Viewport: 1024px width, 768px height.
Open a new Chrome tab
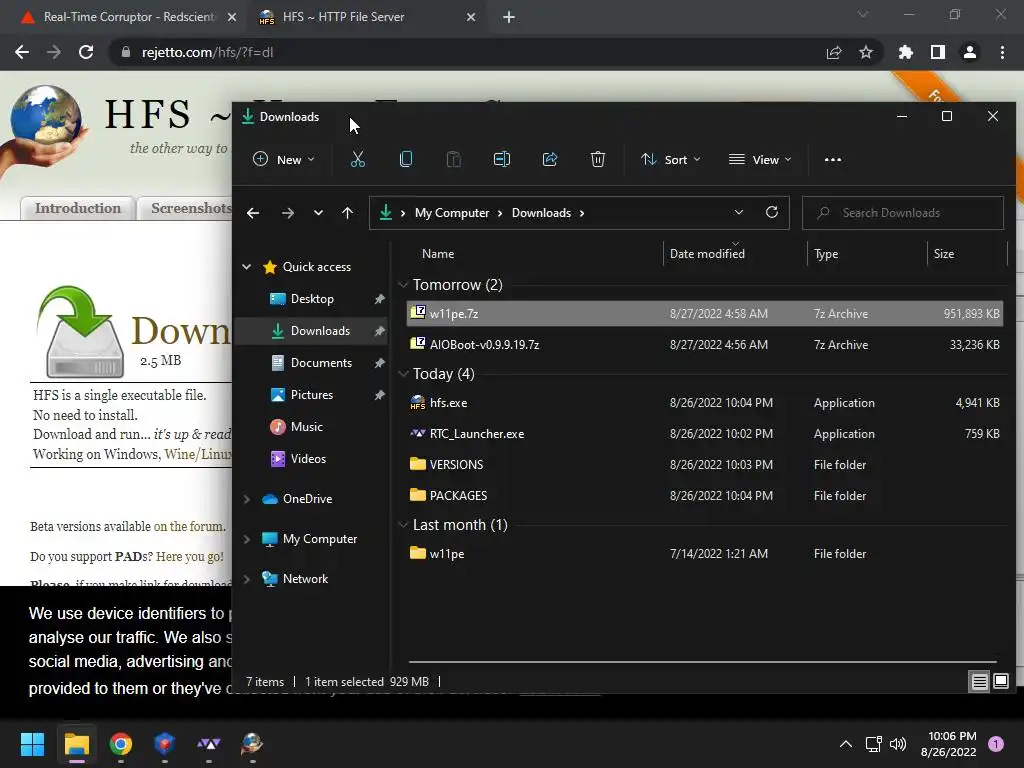tap(509, 17)
